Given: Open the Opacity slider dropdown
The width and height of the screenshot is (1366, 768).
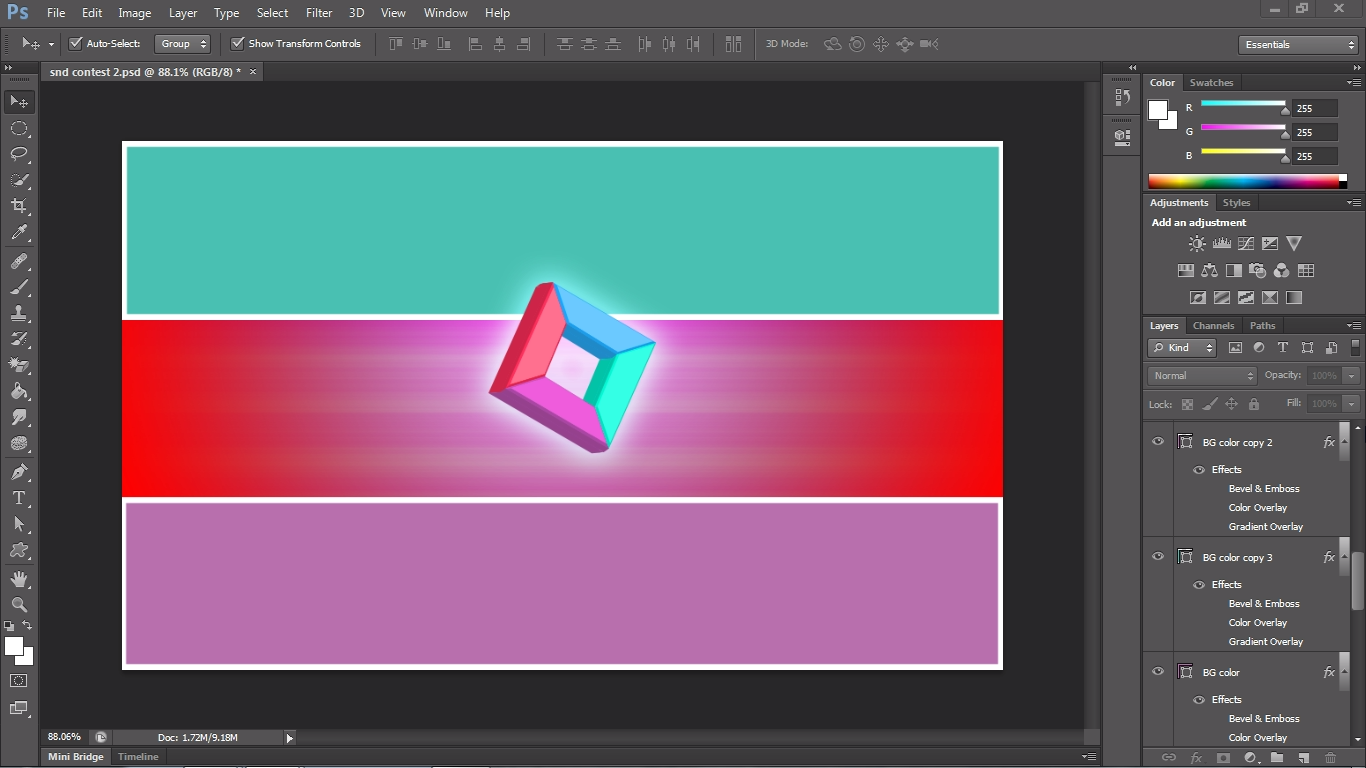Looking at the screenshot, I should click(x=1352, y=376).
